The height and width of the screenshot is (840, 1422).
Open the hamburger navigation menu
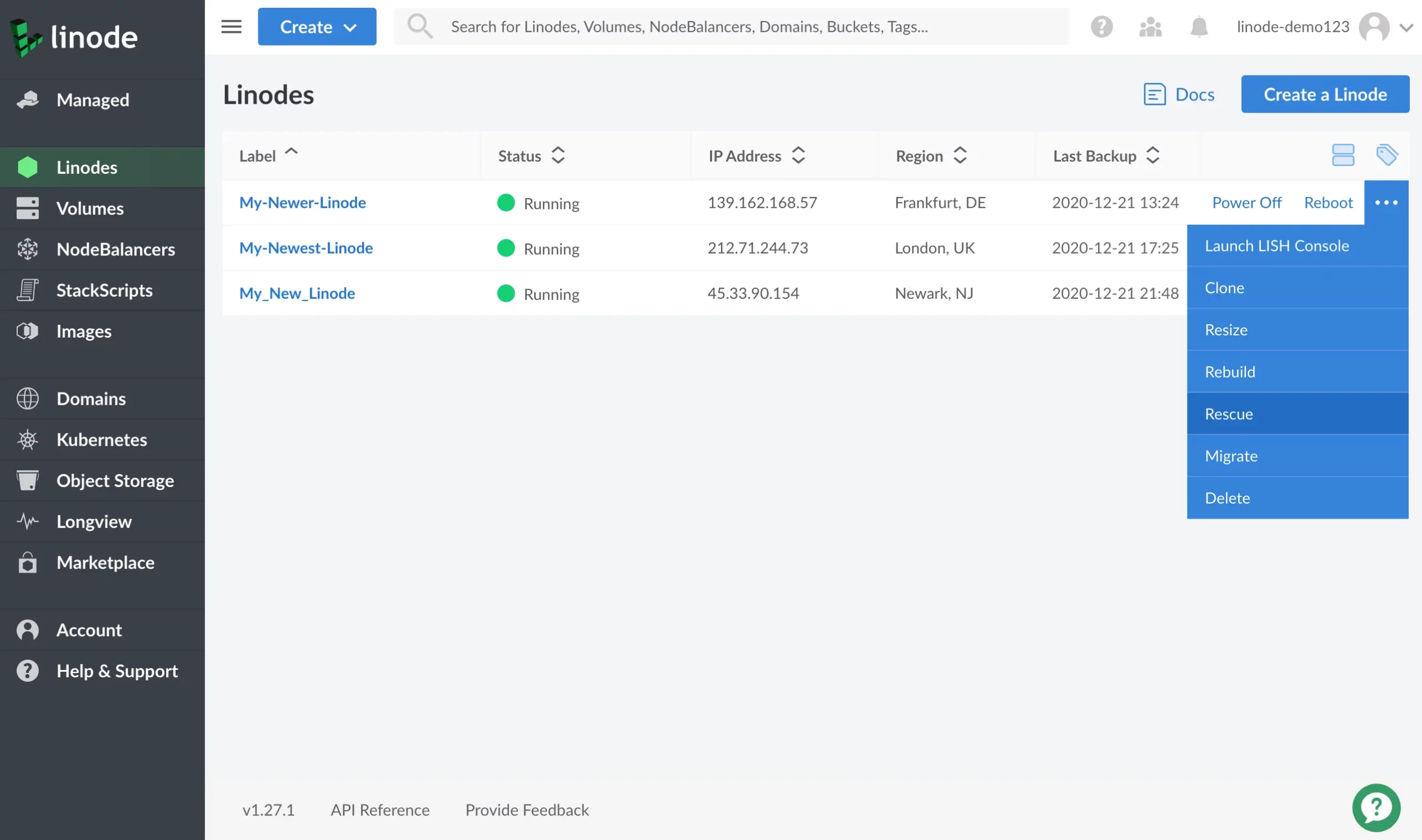click(231, 26)
